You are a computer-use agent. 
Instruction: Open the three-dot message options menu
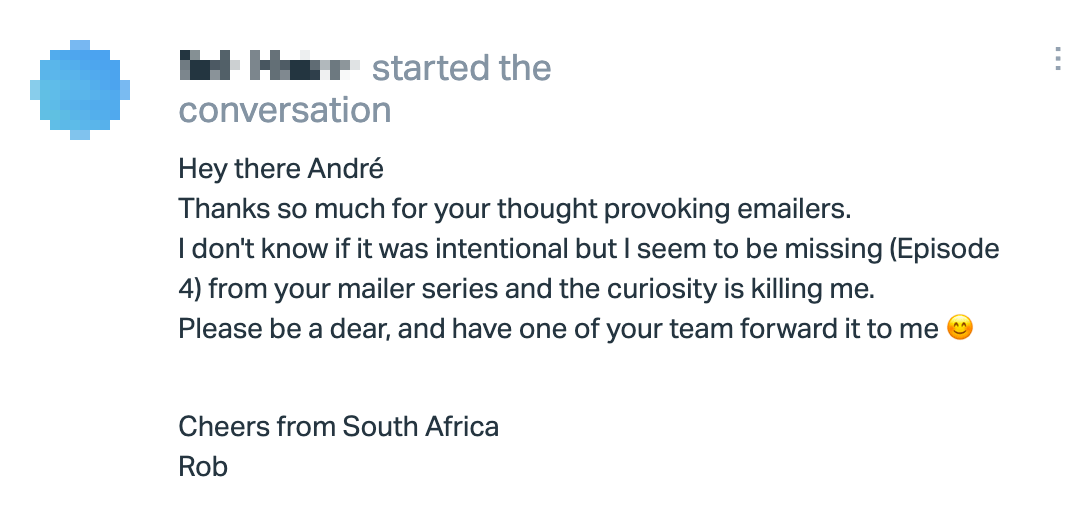point(1058,59)
